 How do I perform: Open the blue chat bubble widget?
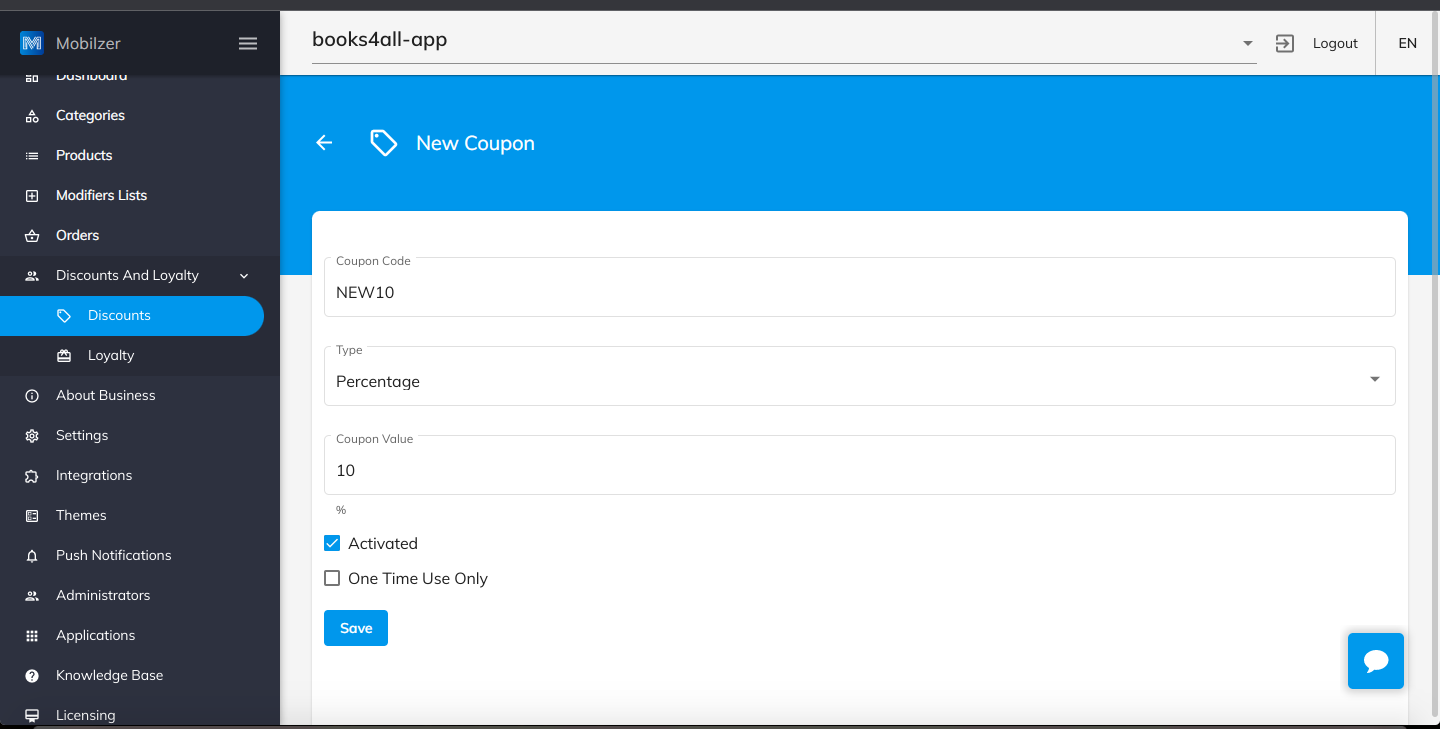pos(1376,661)
